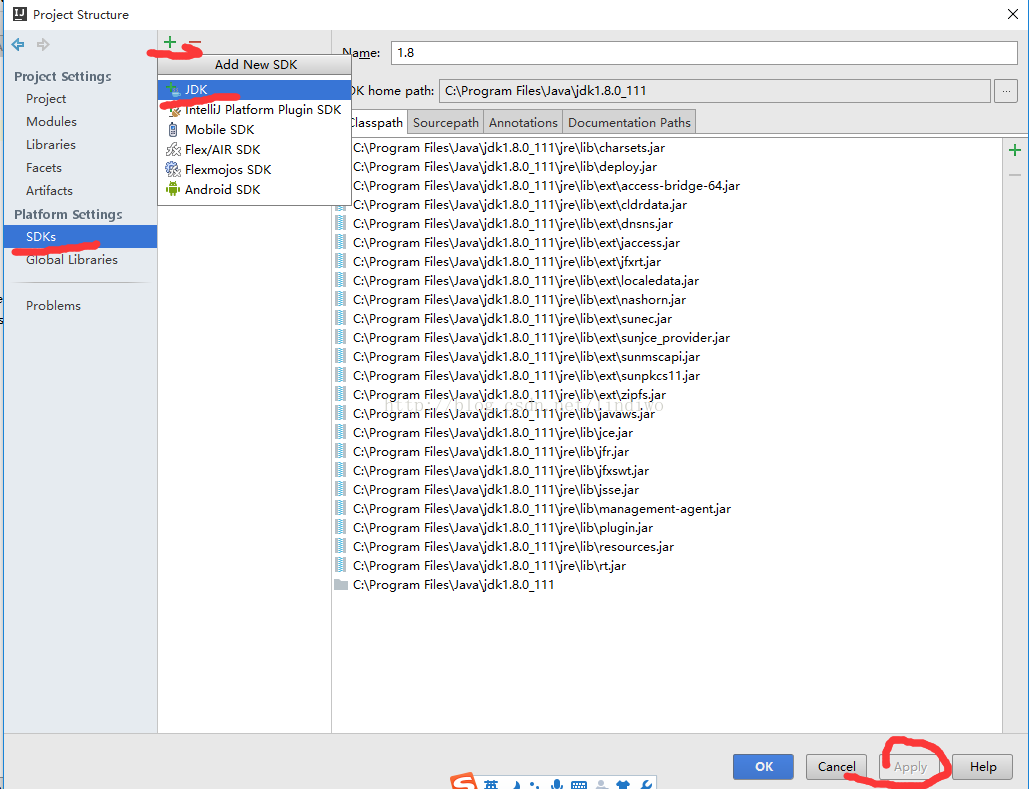Click the folder icon beside the jdk1.8.0_111 root entry
Viewport: 1029px width, 789px height.
[x=341, y=584]
